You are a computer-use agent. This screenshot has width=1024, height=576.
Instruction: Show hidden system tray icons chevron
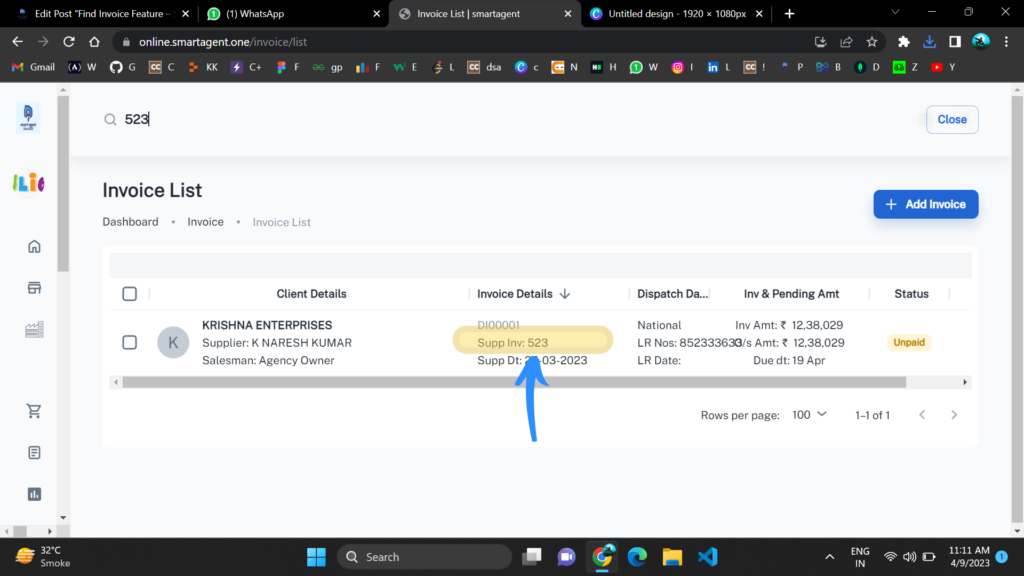(829, 557)
